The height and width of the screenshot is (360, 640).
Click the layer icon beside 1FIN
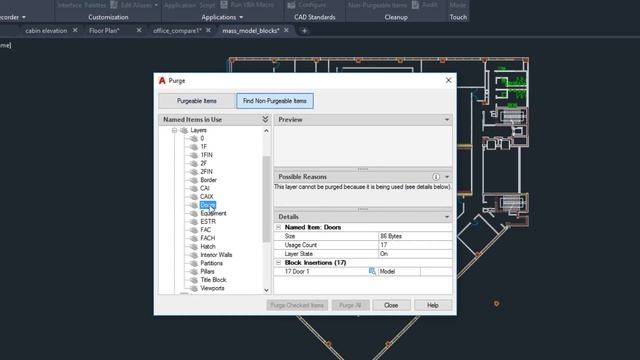pos(194,155)
